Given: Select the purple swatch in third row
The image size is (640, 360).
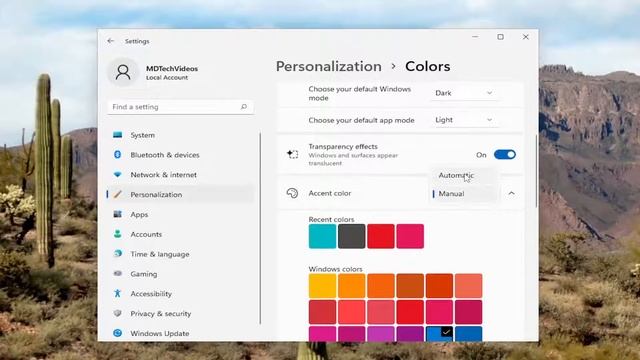Looking at the screenshot, I should pos(410,333).
